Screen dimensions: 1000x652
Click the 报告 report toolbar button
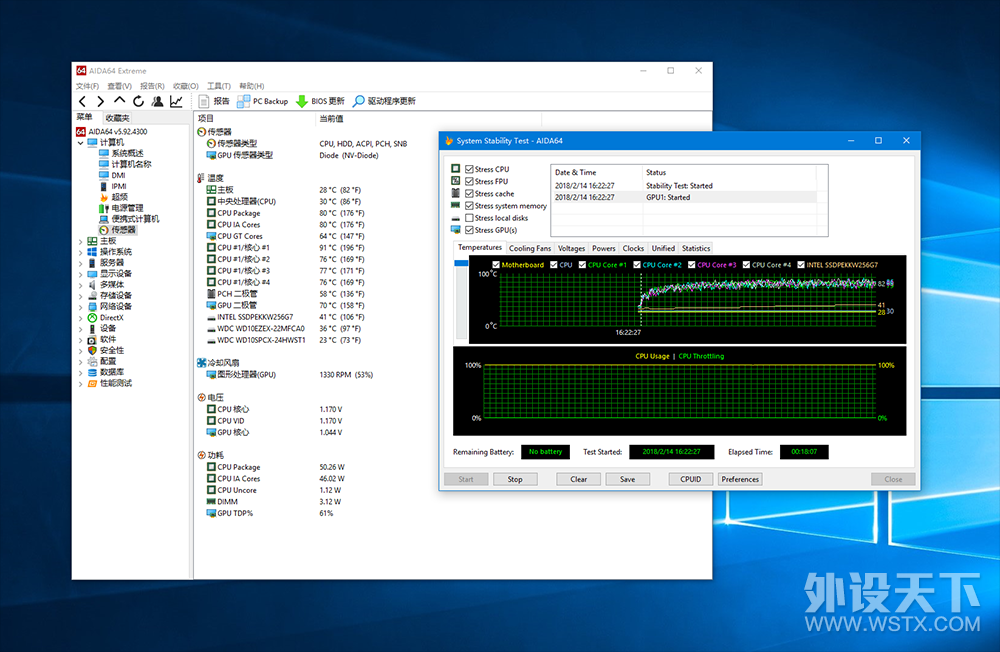coord(214,101)
